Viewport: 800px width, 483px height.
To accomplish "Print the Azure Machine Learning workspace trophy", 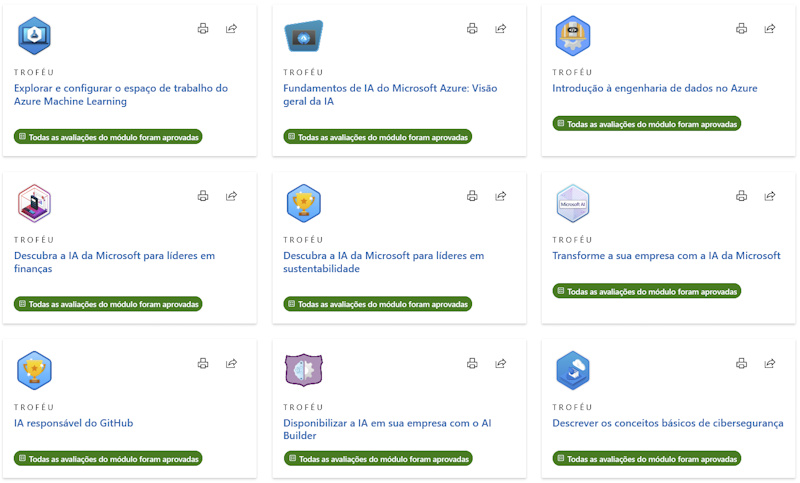I will 203,29.
